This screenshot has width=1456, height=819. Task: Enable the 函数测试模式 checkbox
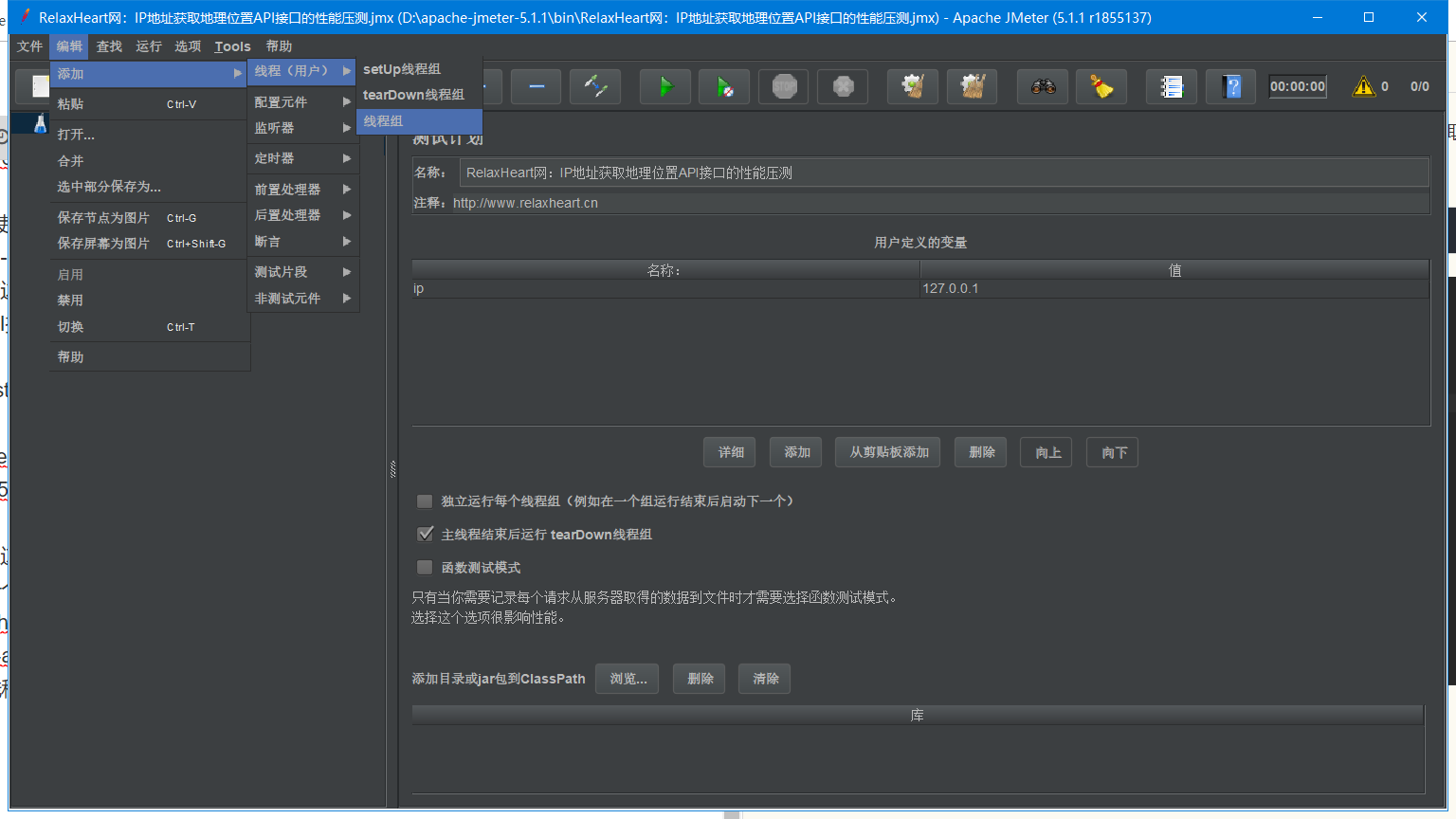tap(425, 568)
